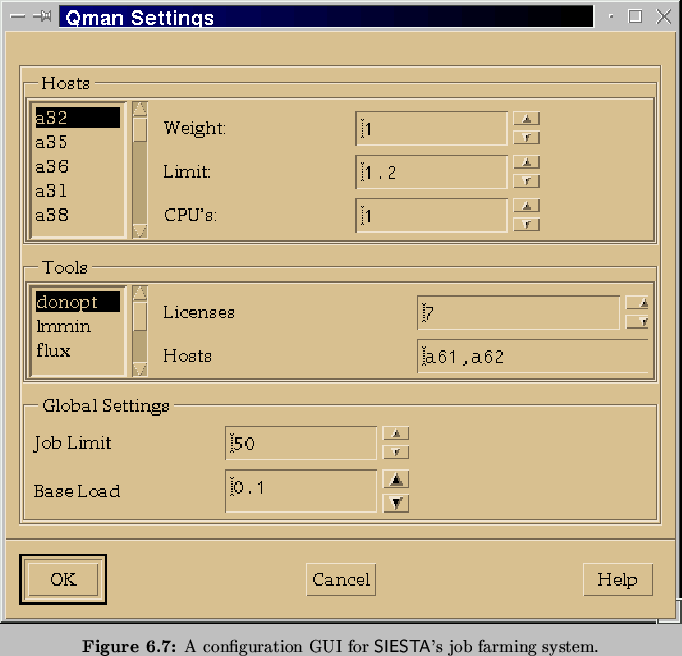Click Hosts list scrollbar down arrow
682x656 pixels.
point(140,231)
